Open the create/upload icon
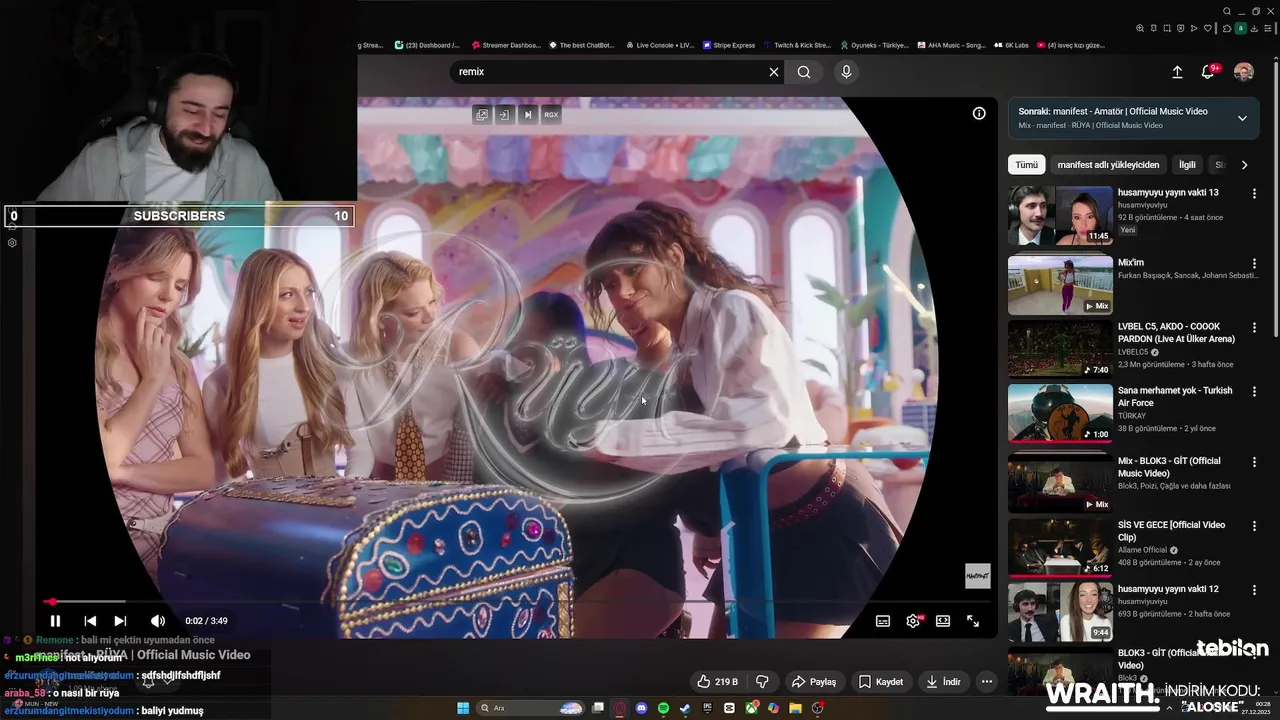 [1177, 72]
